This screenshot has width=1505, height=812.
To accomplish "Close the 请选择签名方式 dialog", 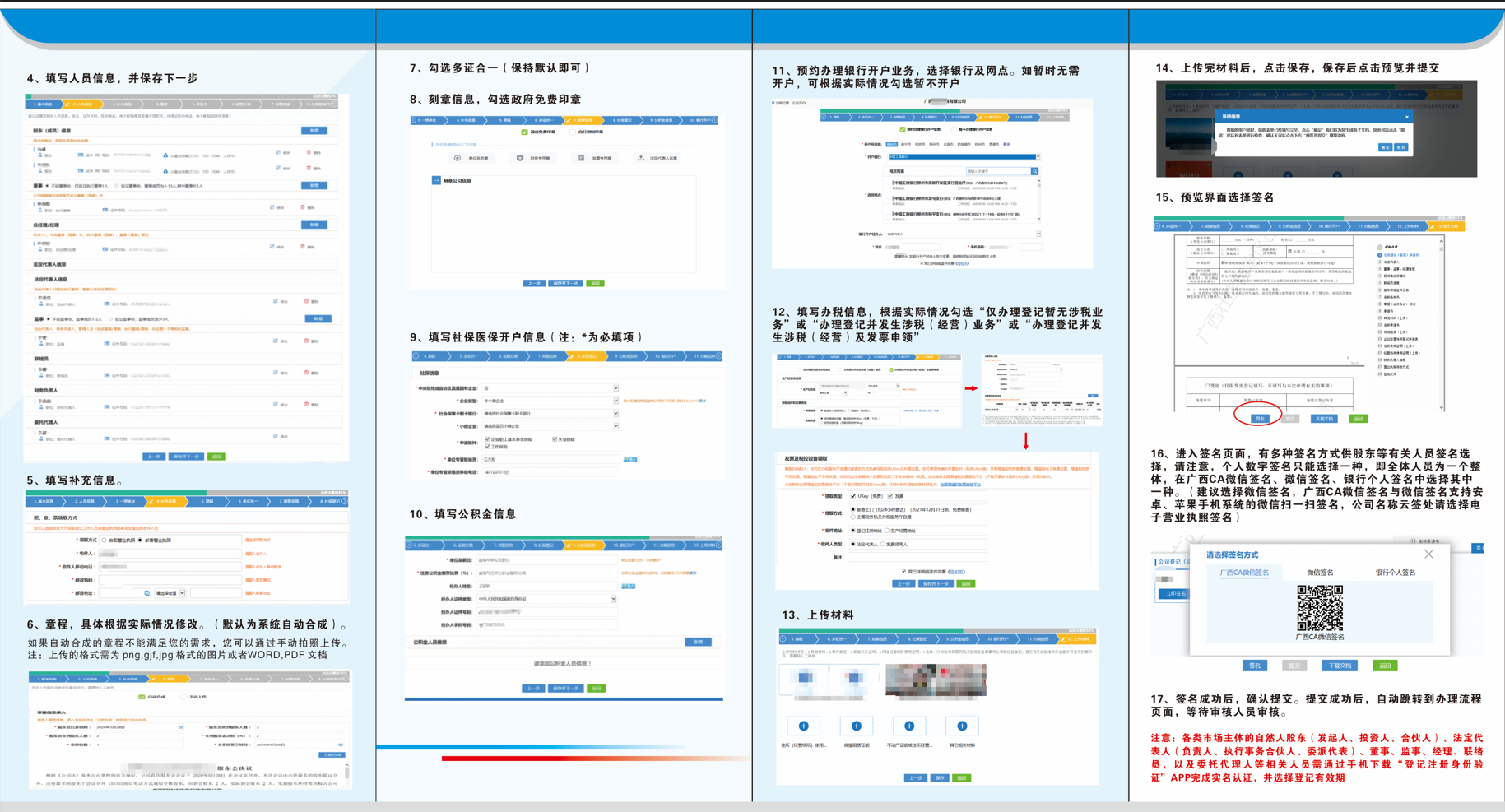I will 1428,554.
